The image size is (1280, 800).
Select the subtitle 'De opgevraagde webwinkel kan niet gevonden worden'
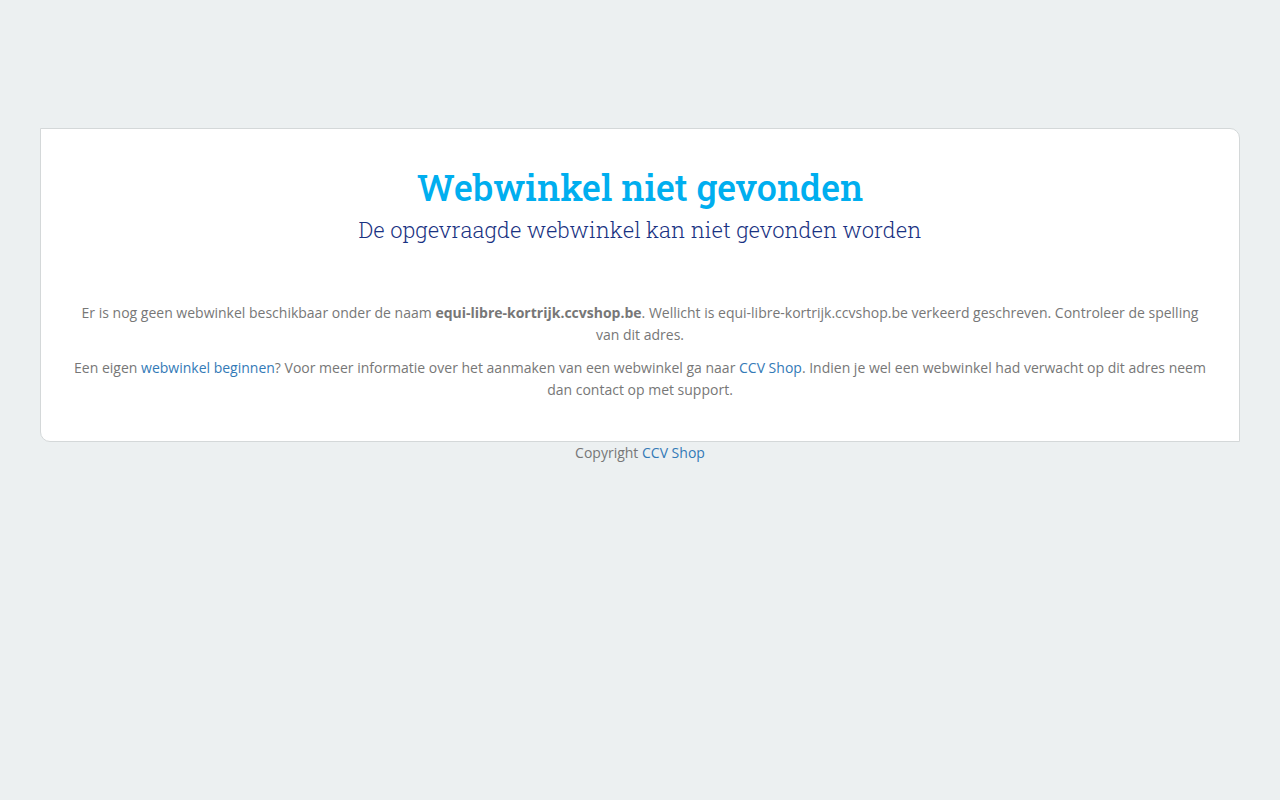point(640,230)
